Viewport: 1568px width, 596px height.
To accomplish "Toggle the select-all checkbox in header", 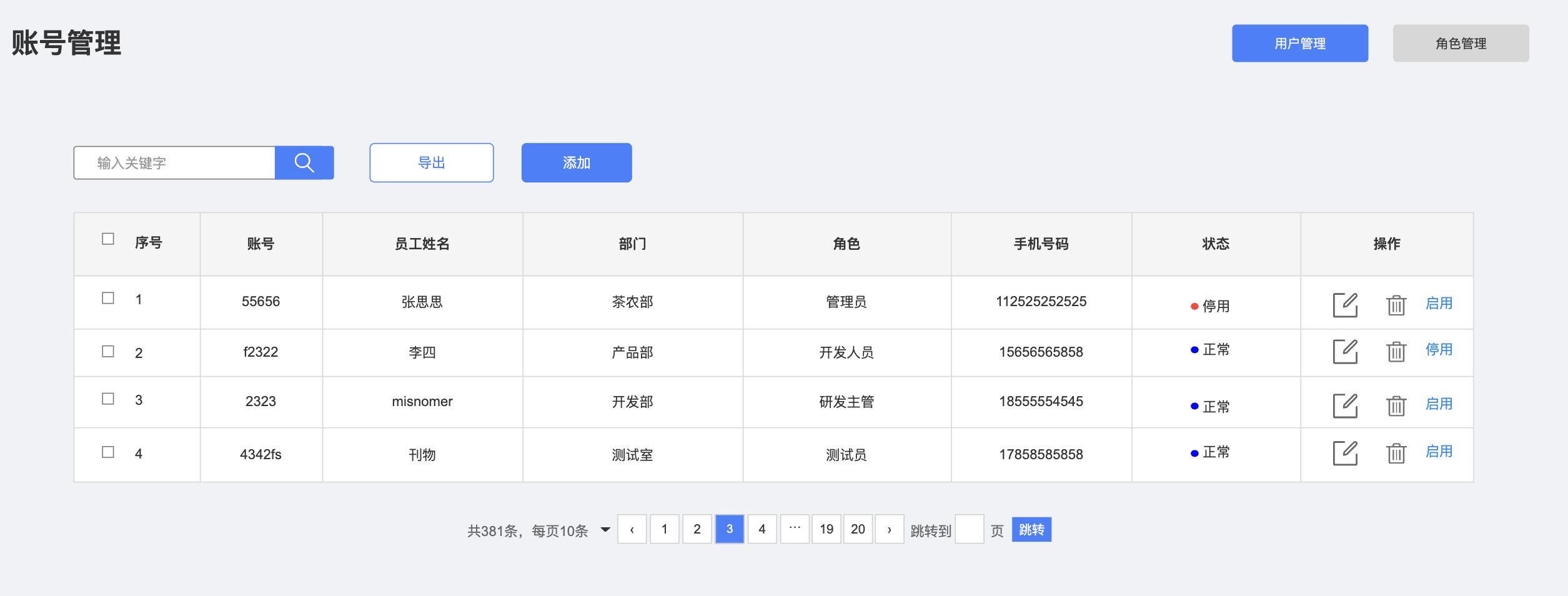I will click(108, 239).
